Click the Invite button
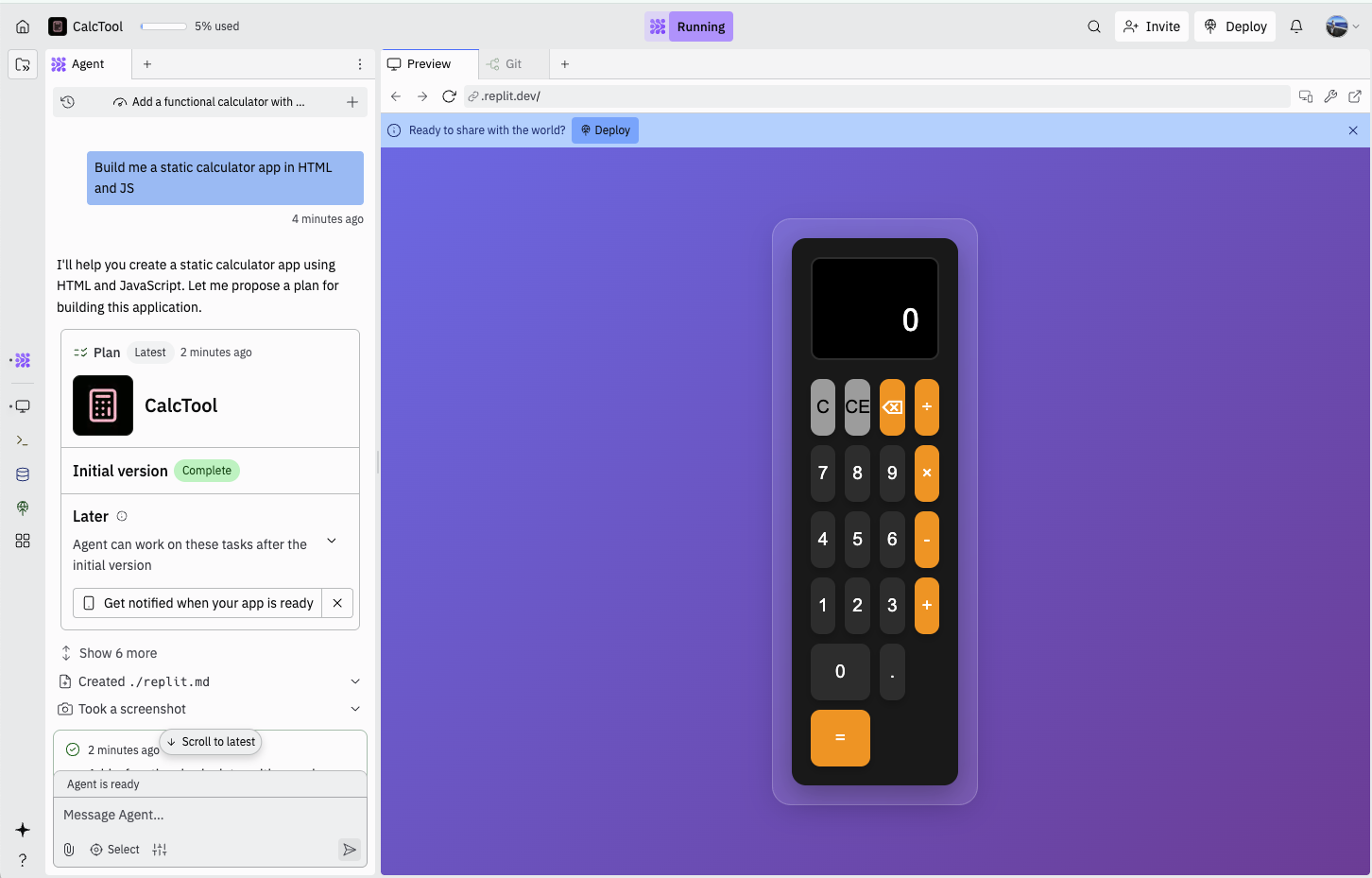1372x878 pixels. pyautogui.click(x=1152, y=26)
